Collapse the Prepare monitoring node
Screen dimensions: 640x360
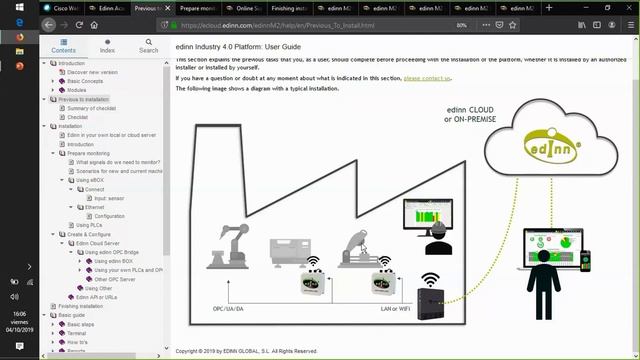pos(53,153)
